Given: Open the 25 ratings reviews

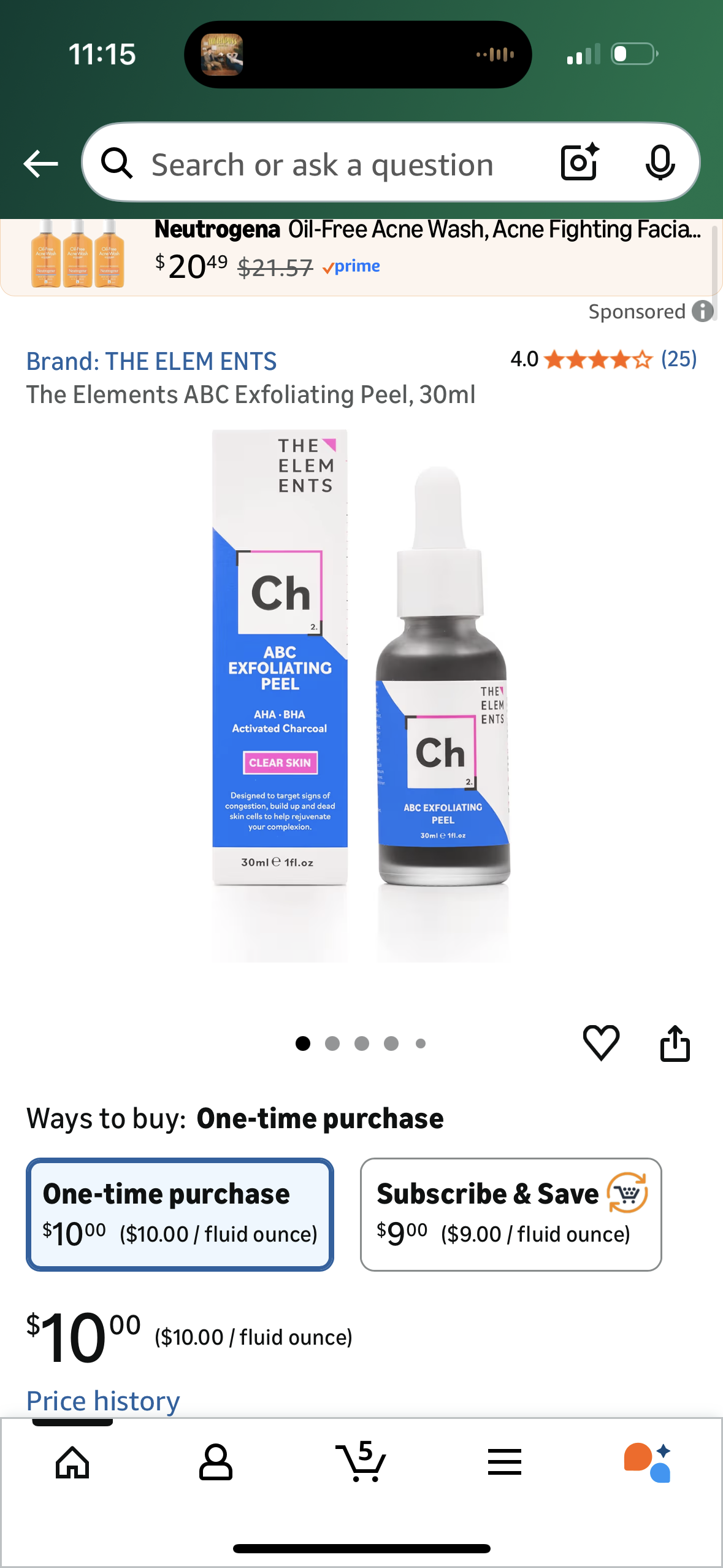Looking at the screenshot, I should coord(679,359).
